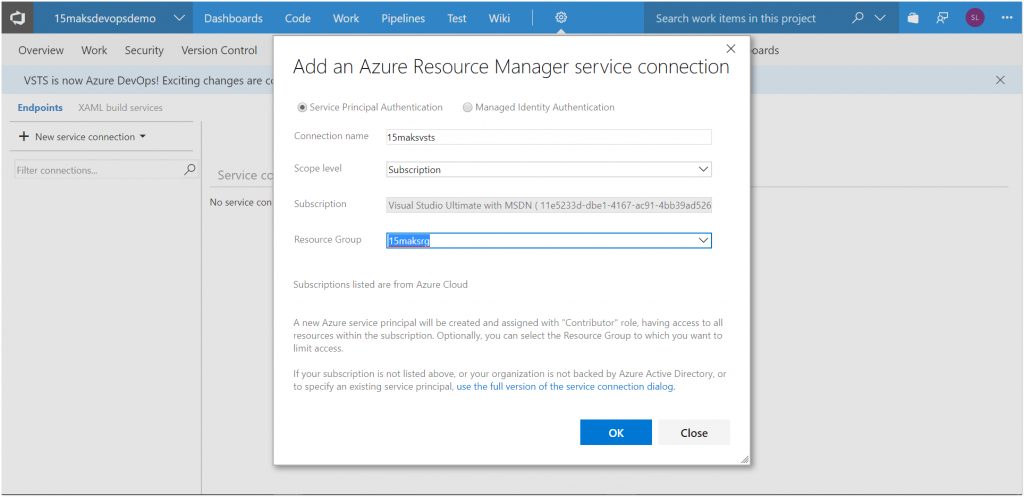Expand the search options chevron
This screenshot has height=497, width=1024.
(x=880, y=18)
